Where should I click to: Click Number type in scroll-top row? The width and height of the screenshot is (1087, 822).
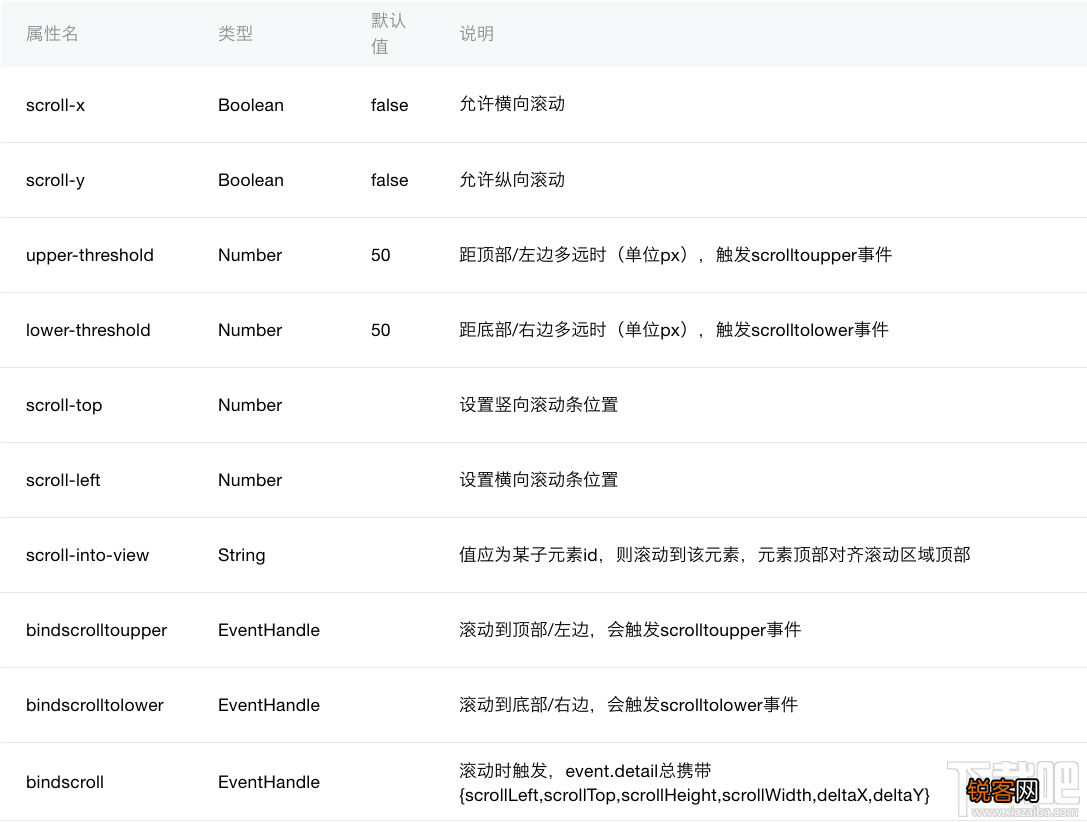point(250,405)
